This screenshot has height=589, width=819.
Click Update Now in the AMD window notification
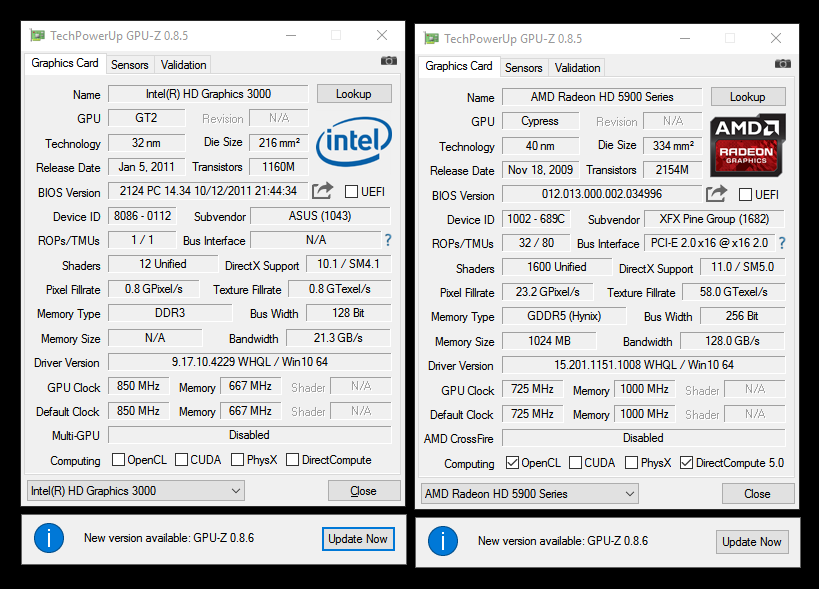coord(752,541)
